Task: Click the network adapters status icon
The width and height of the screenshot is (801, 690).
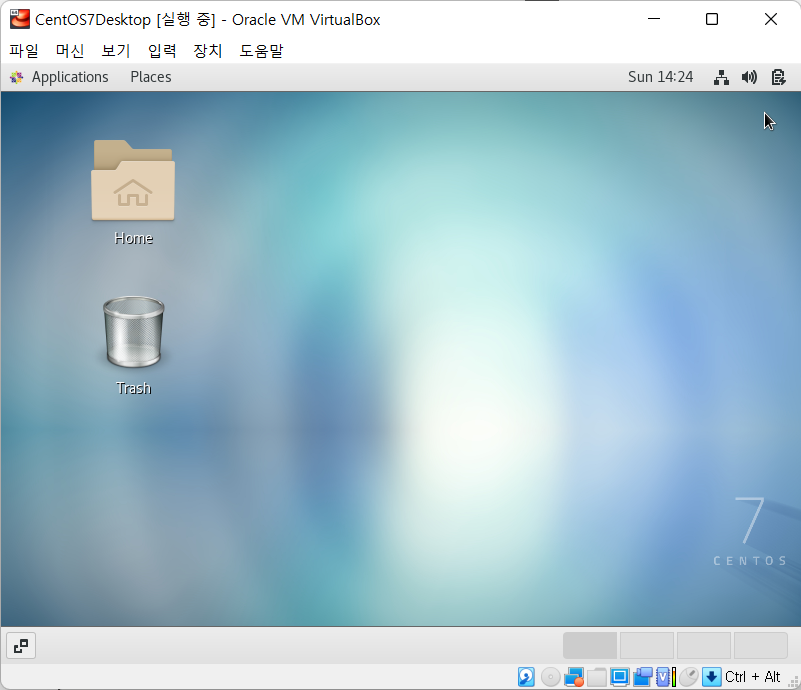Action: (x=574, y=677)
